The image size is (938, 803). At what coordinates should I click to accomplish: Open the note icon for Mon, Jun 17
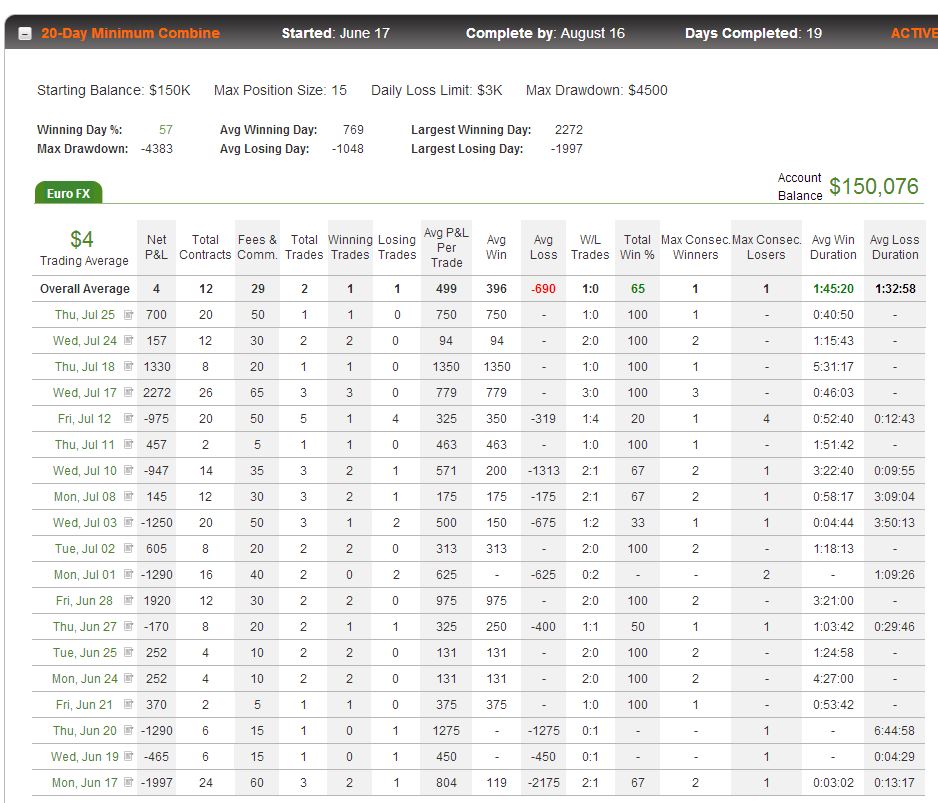pos(128,783)
